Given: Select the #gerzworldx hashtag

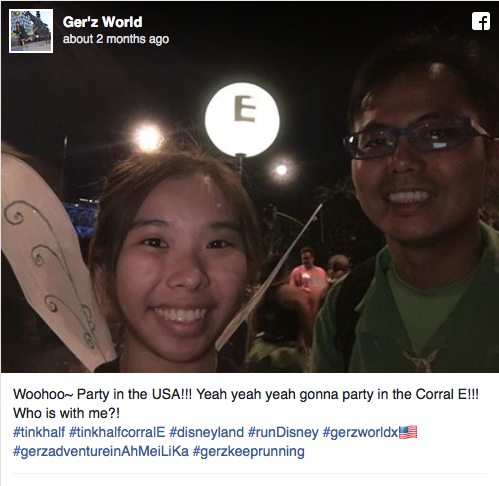Looking at the screenshot, I should 361,432.
